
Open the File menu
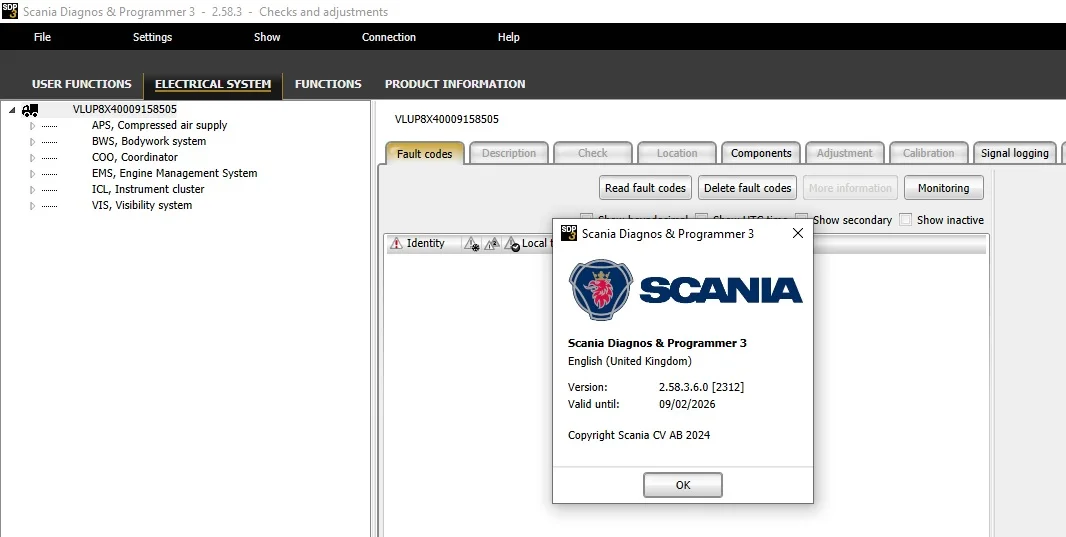[x=42, y=37]
